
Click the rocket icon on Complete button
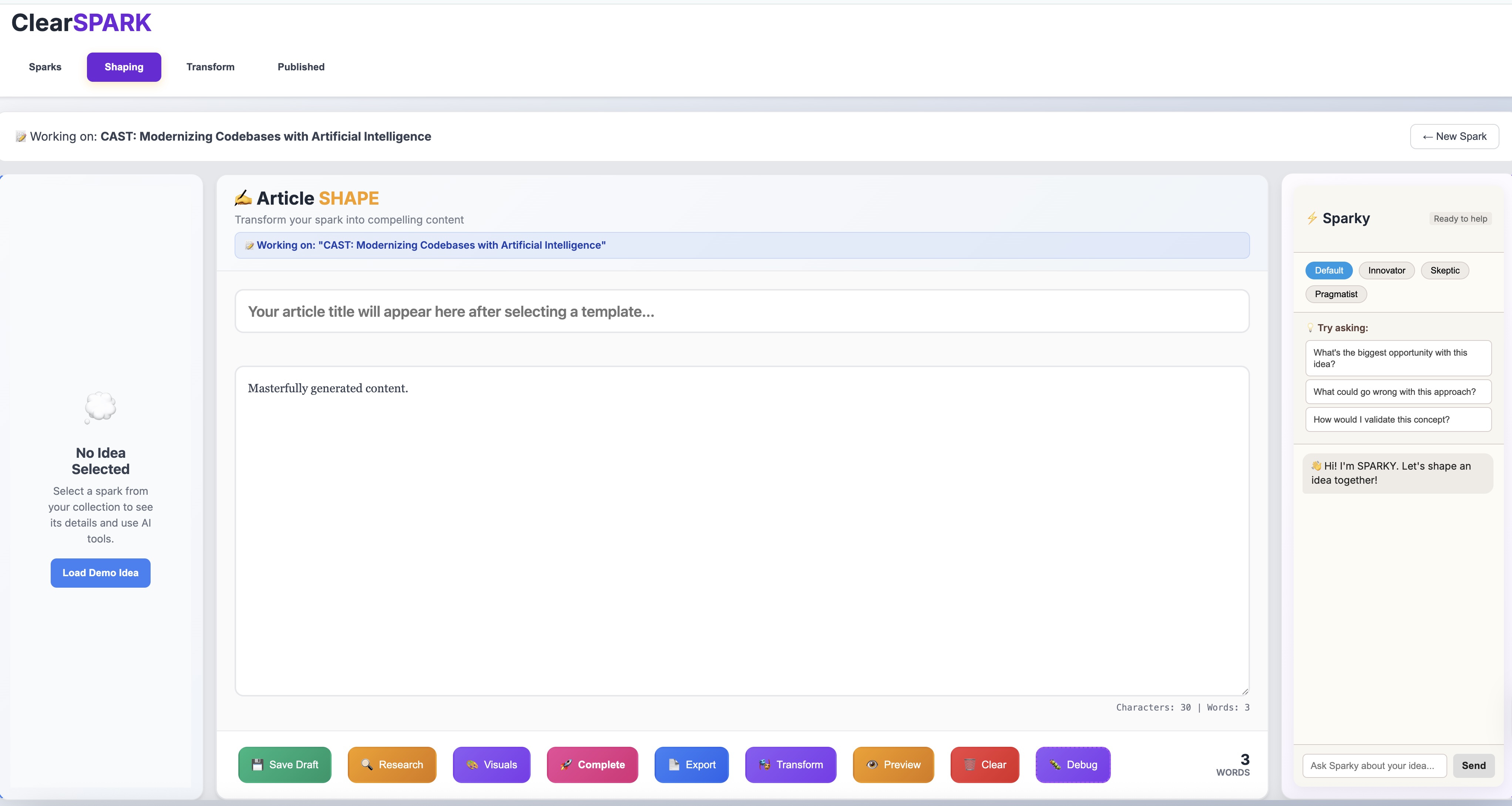(x=566, y=764)
